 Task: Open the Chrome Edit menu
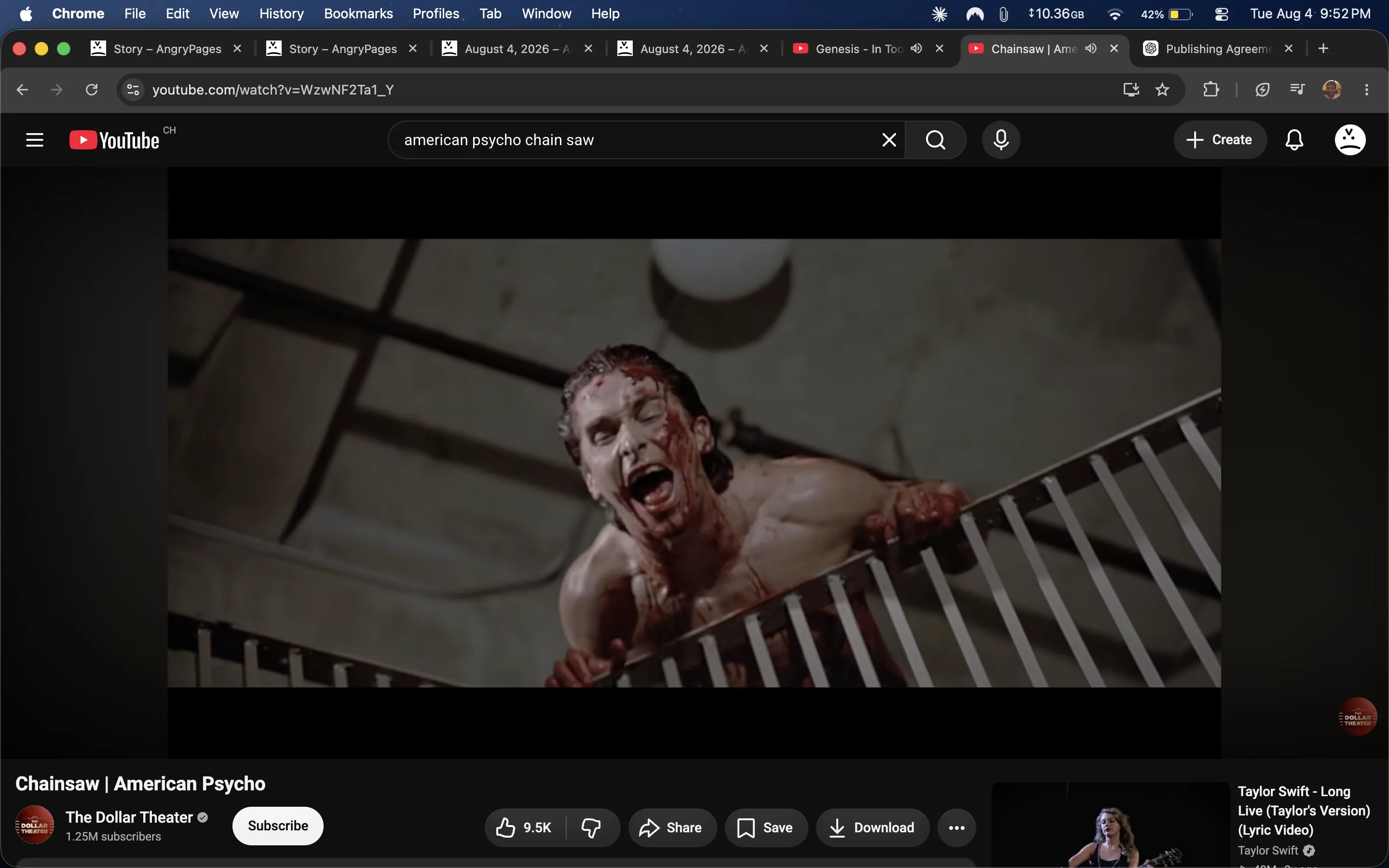(x=177, y=14)
